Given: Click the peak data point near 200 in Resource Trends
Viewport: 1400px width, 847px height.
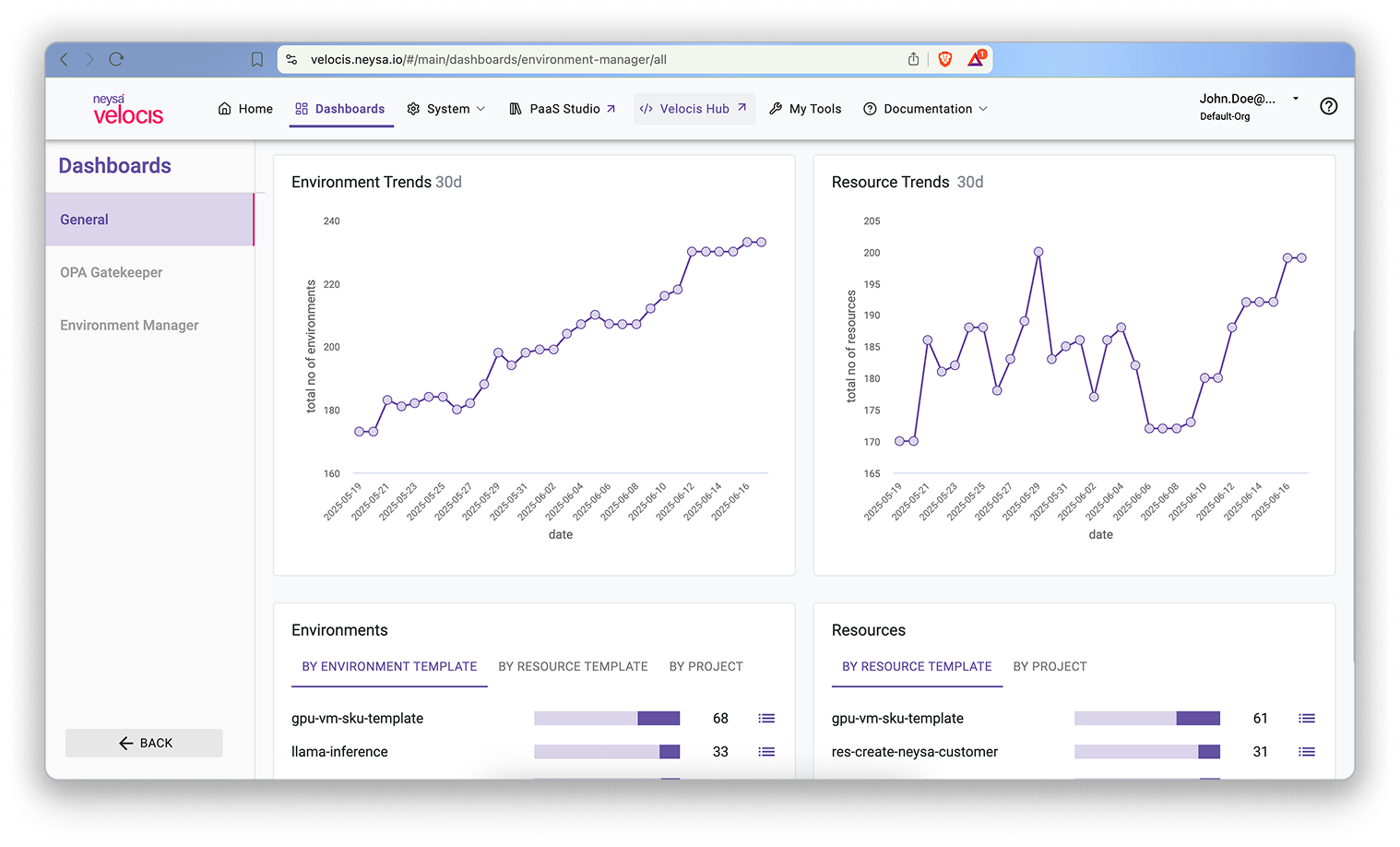Looking at the screenshot, I should coord(1038,252).
